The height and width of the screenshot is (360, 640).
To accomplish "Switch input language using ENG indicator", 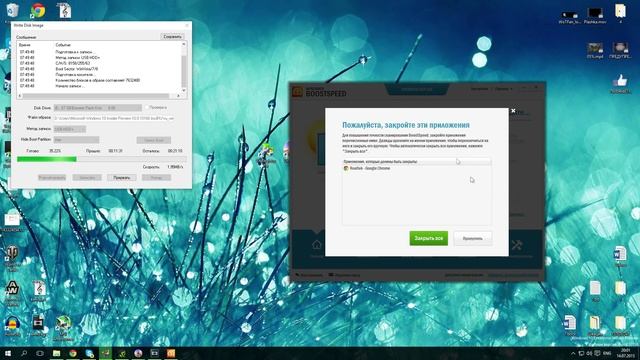I will [607, 353].
